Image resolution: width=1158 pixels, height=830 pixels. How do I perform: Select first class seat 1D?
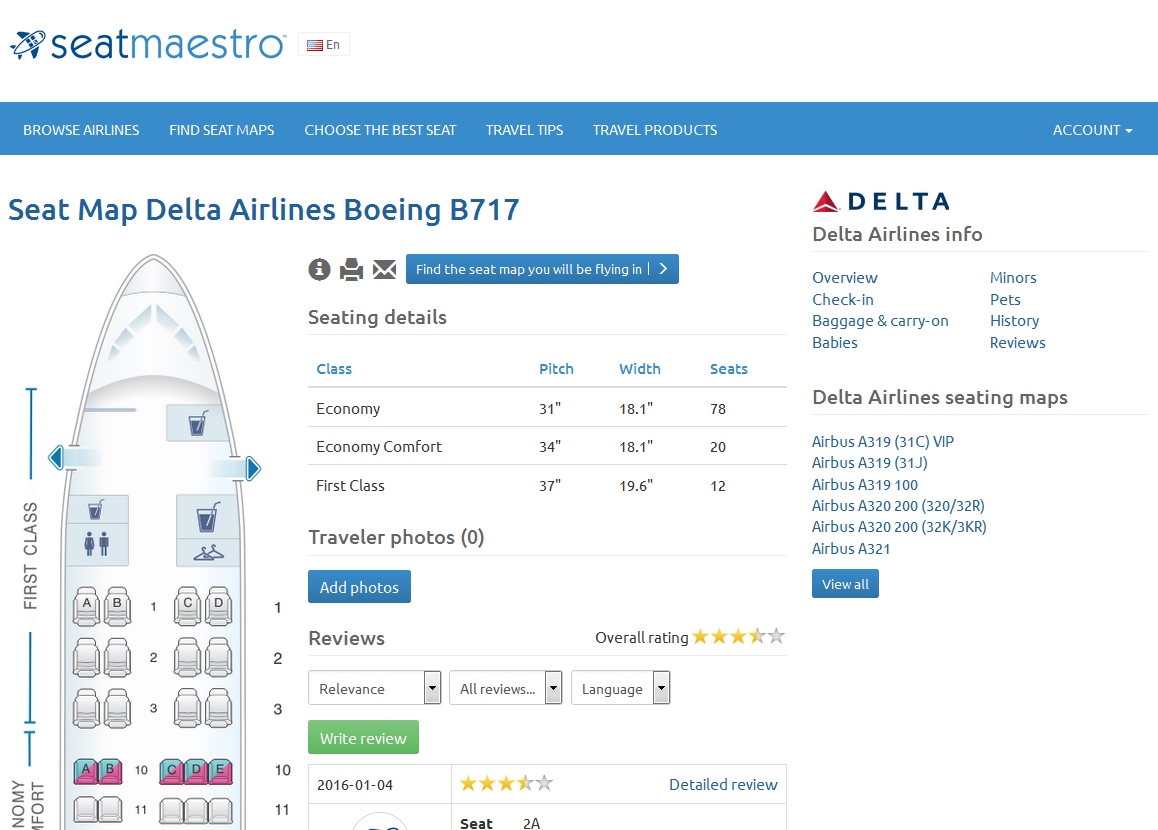click(x=218, y=605)
